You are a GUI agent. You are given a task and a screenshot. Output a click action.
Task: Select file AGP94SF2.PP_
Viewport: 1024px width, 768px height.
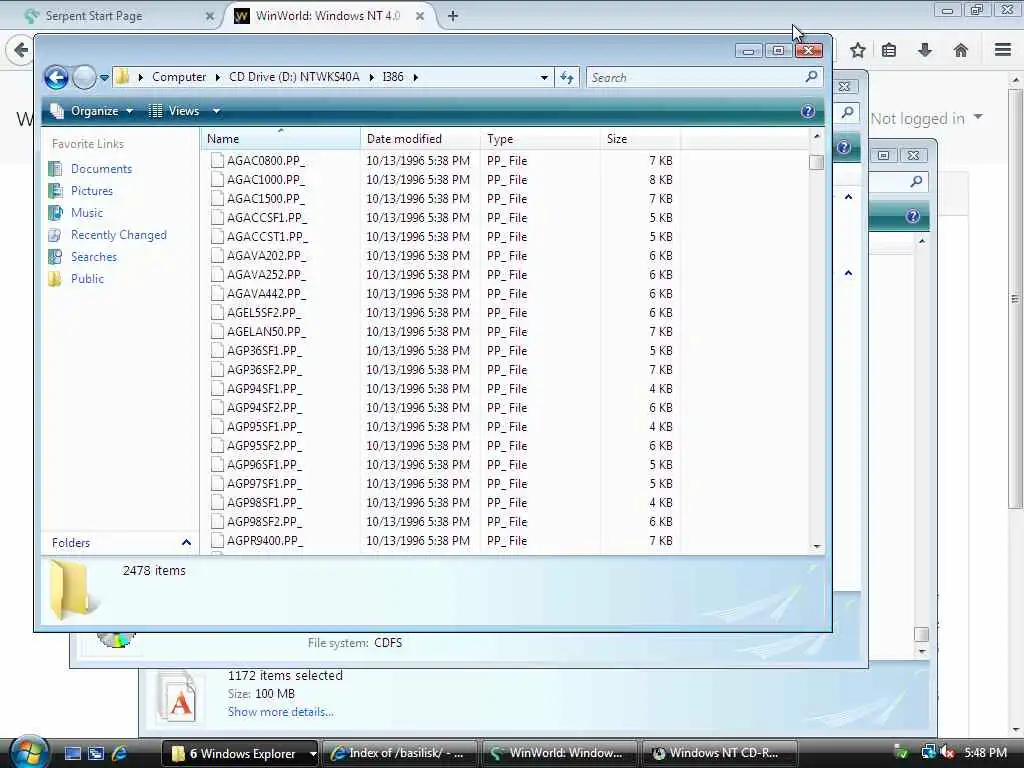264,408
